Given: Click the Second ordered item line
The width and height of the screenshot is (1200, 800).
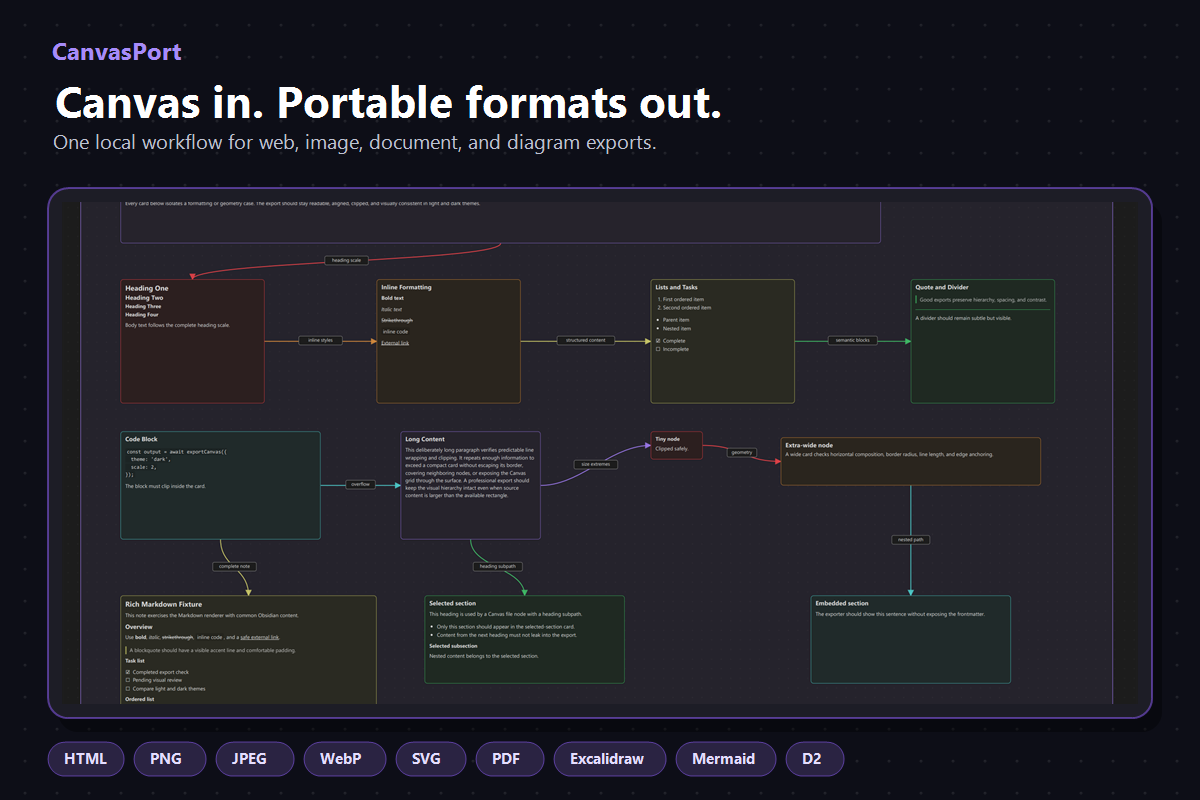Looking at the screenshot, I should pyautogui.click(x=685, y=308).
